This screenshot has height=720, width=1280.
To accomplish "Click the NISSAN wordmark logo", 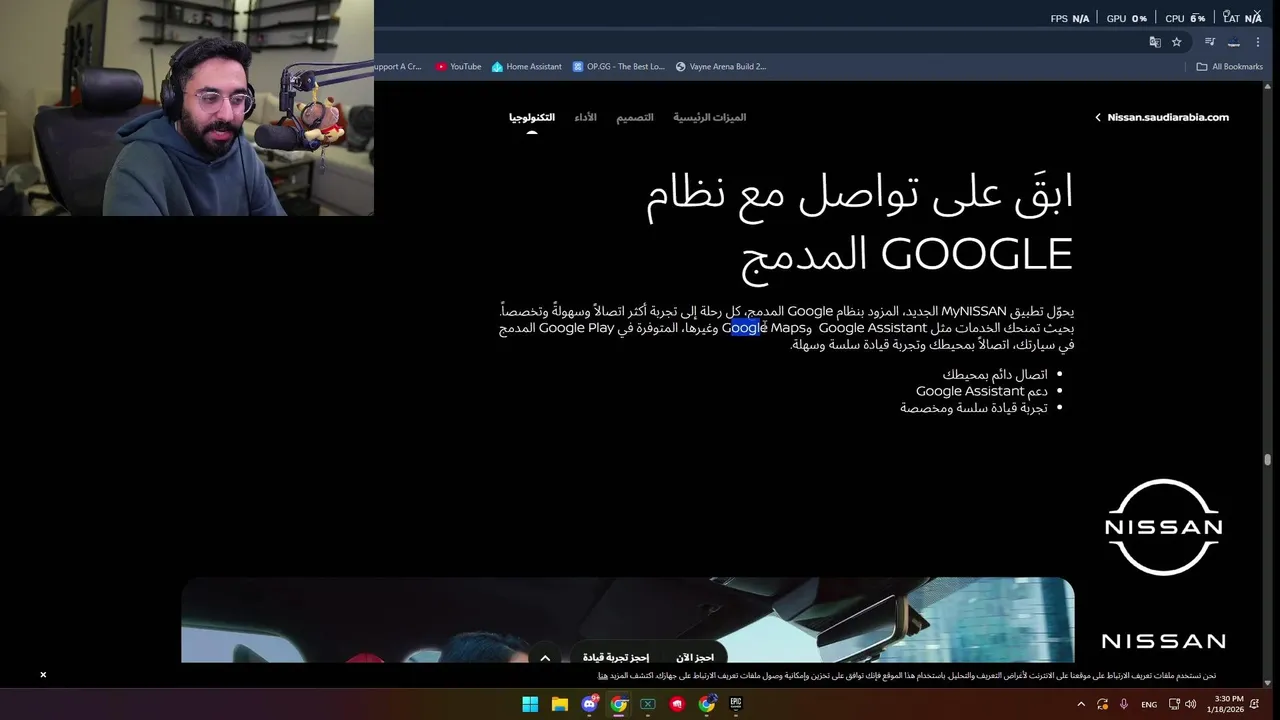I will click(x=1164, y=641).
